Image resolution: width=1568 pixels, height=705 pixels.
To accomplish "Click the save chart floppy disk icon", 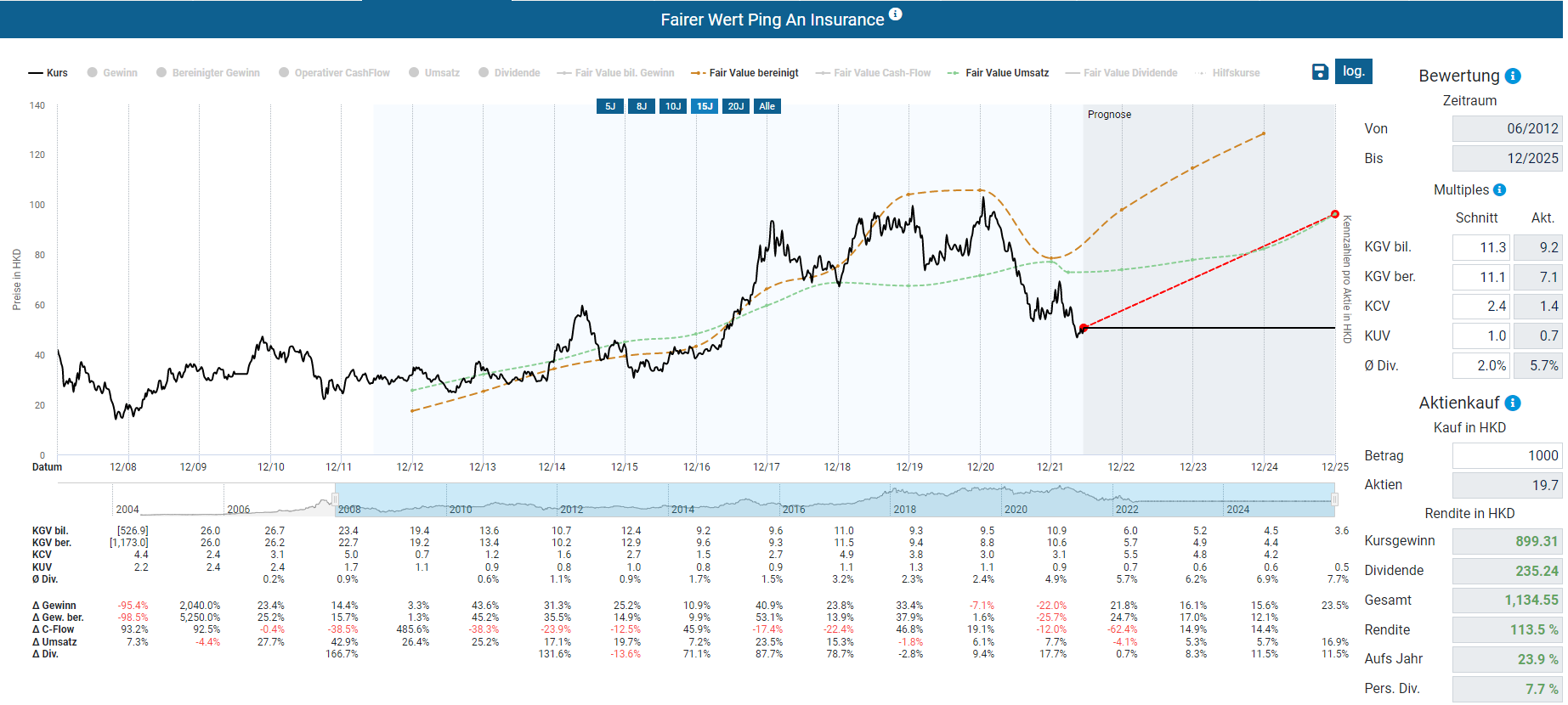I will point(1320,72).
